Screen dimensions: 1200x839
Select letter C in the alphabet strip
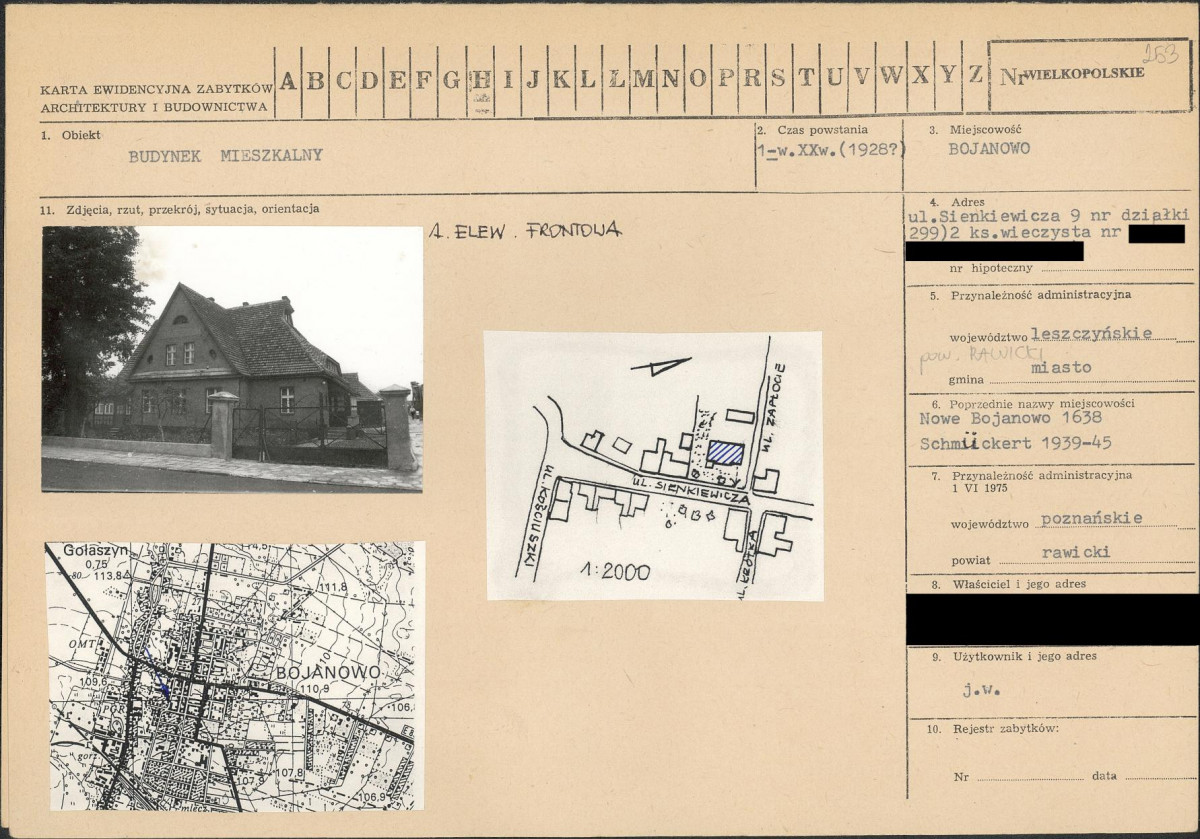click(343, 80)
